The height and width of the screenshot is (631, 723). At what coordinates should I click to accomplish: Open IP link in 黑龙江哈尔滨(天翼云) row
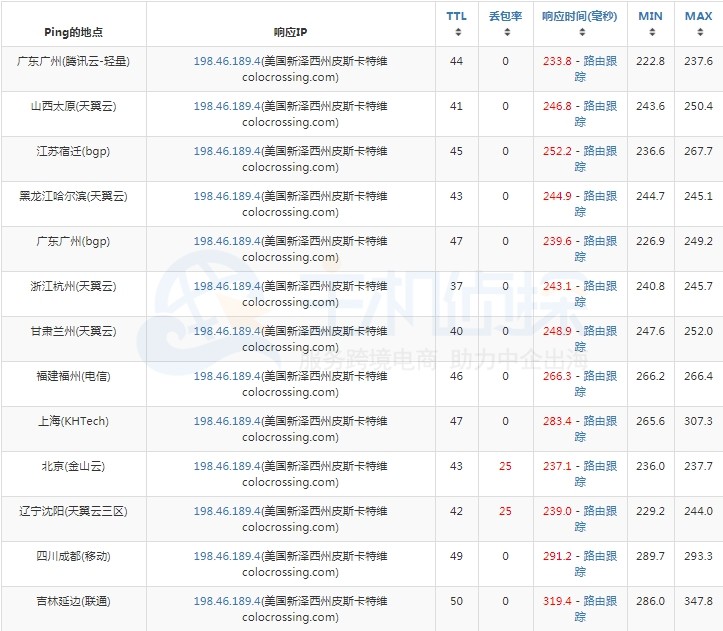point(227,196)
